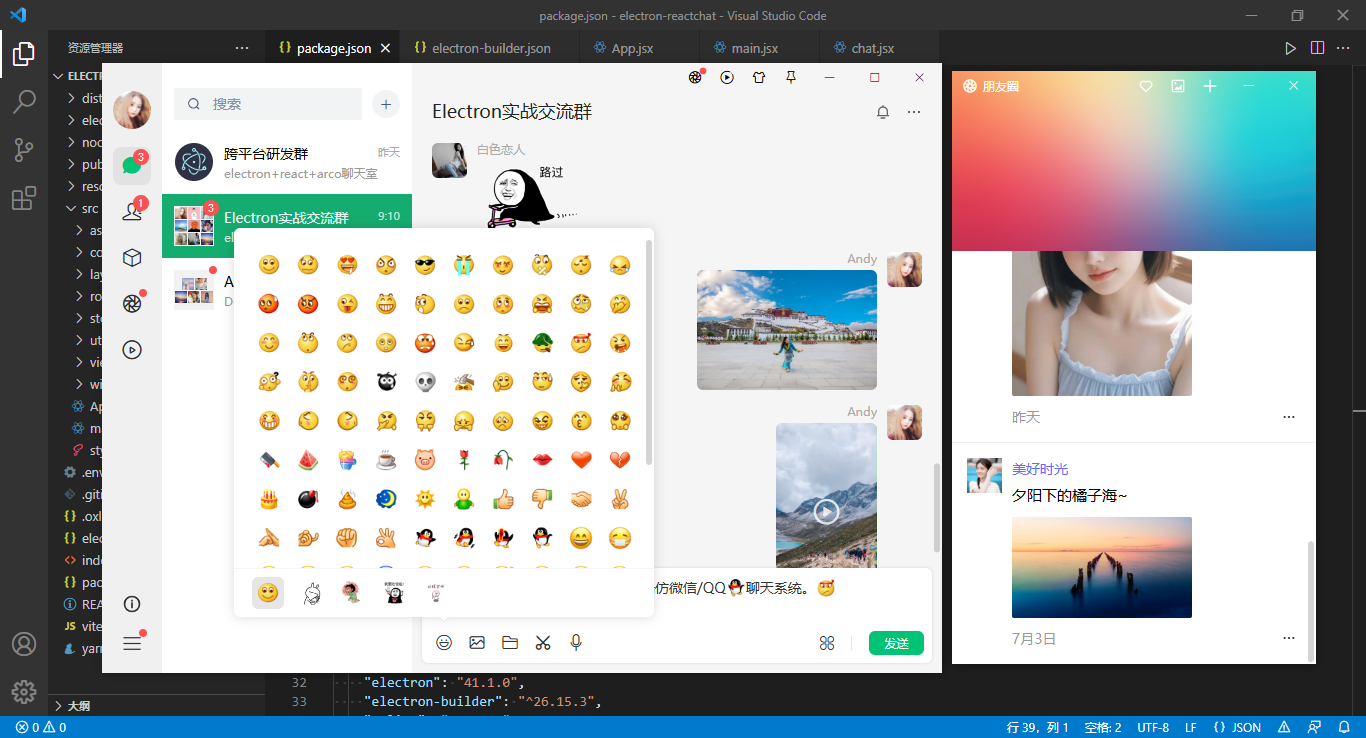Click the send-image icon in chat toolbar
This screenshot has height=738, width=1366.
477,643
